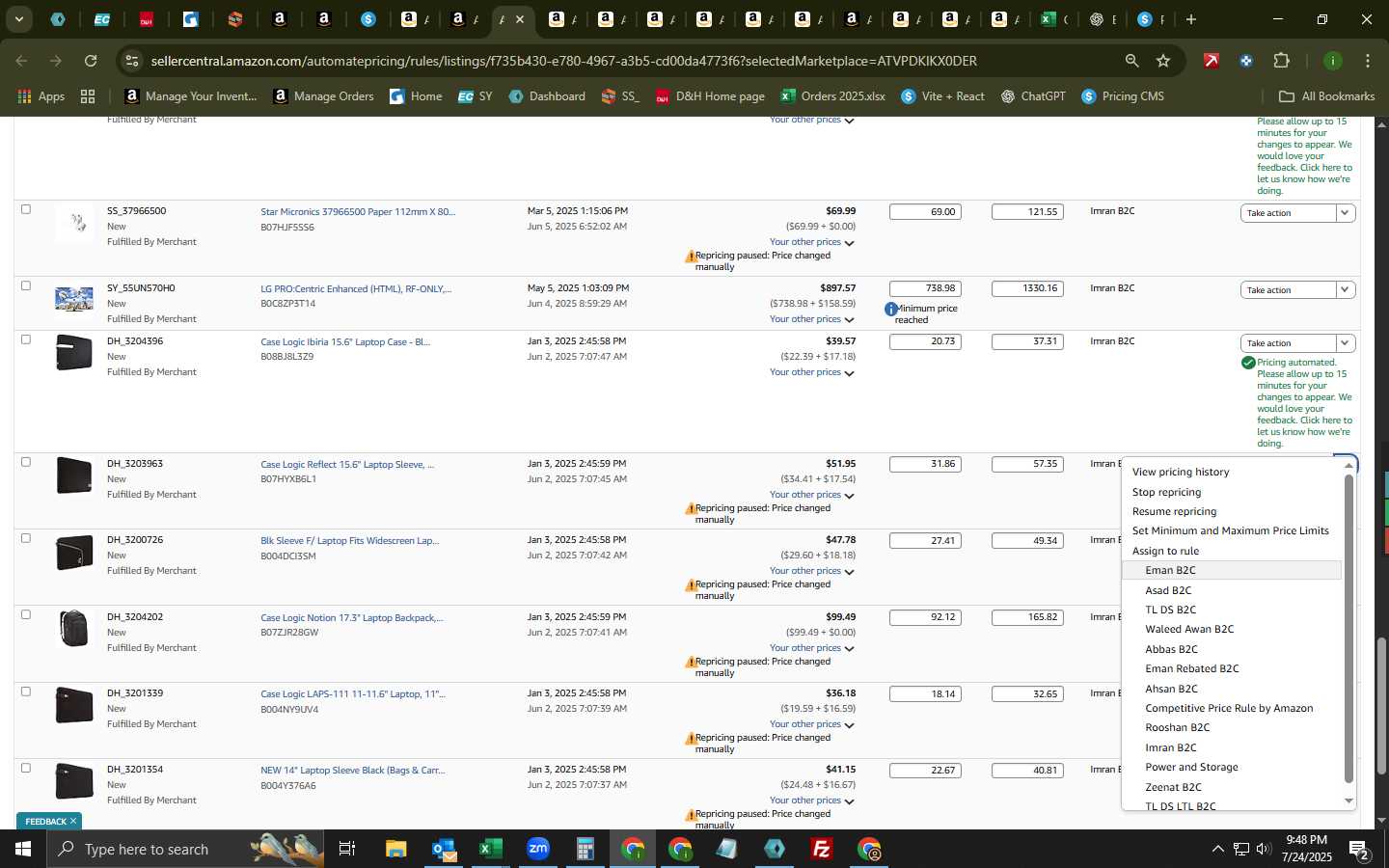1389x868 pixels.
Task: Open the tab search dropdown arrow
Action: pos(18,19)
